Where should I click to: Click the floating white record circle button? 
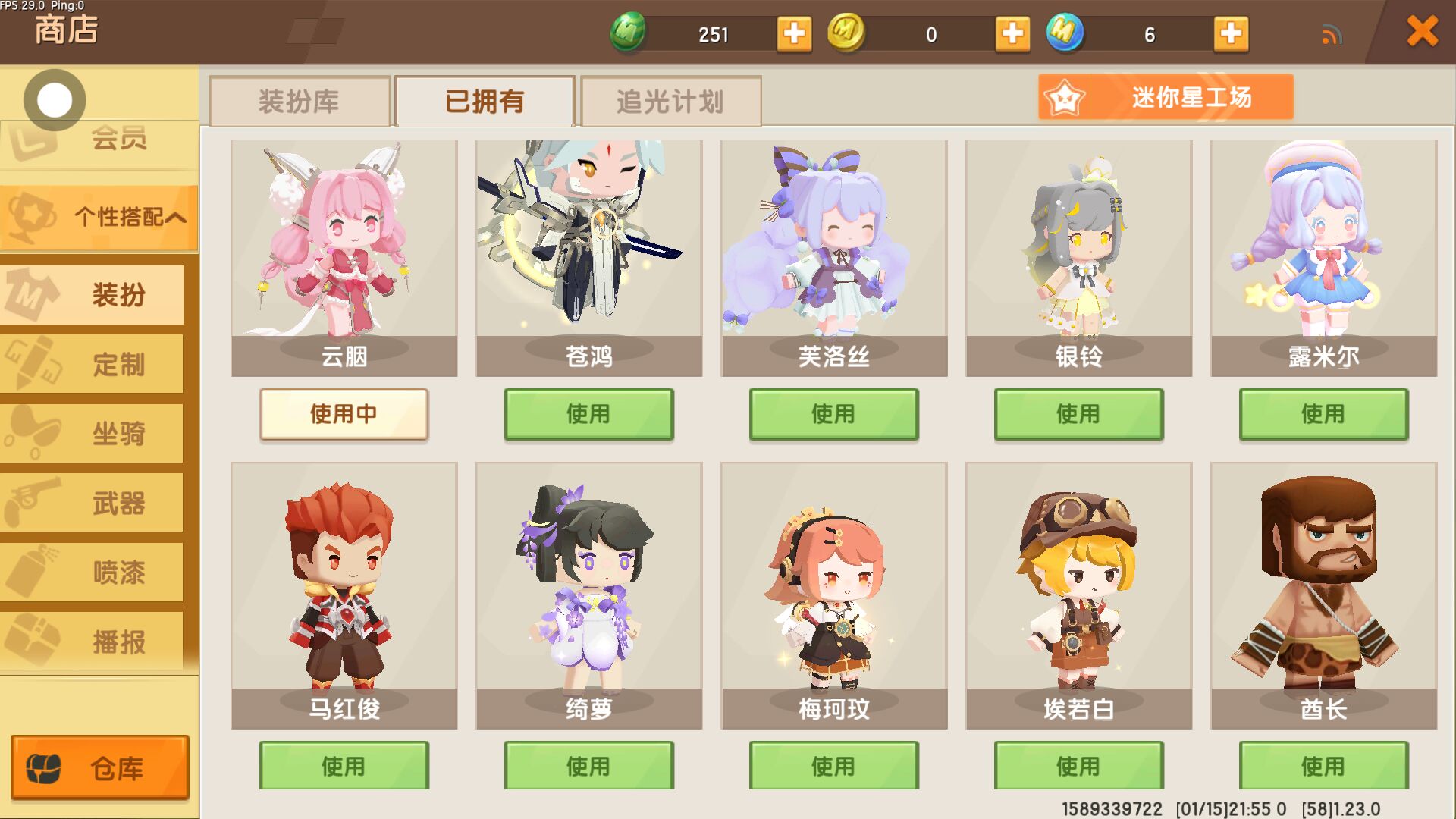tap(55, 100)
